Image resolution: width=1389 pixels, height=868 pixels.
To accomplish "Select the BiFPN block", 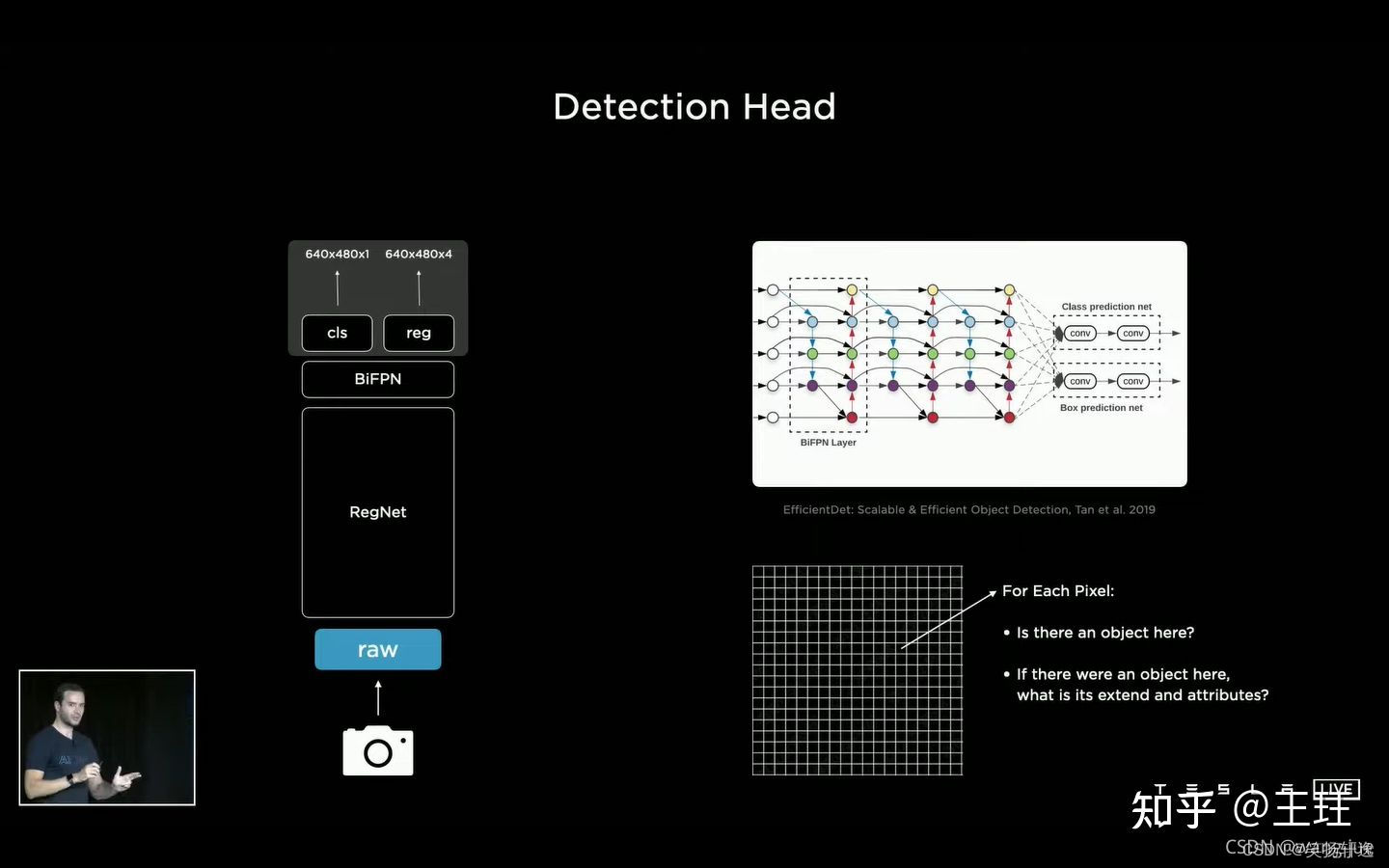I will 378,379.
